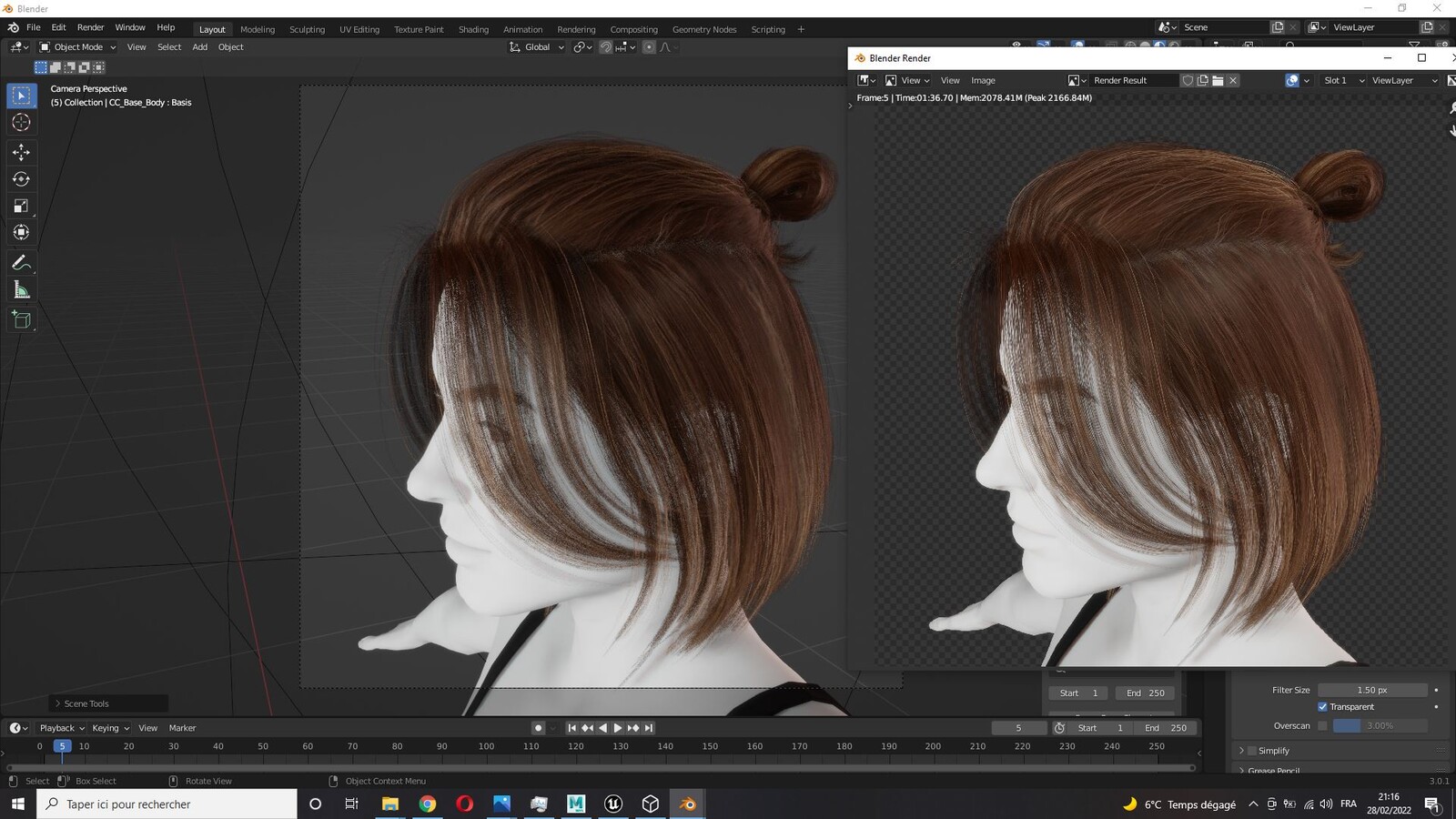Pick the Measure tool
The height and width of the screenshot is (819, 1456).
point(22,290)
